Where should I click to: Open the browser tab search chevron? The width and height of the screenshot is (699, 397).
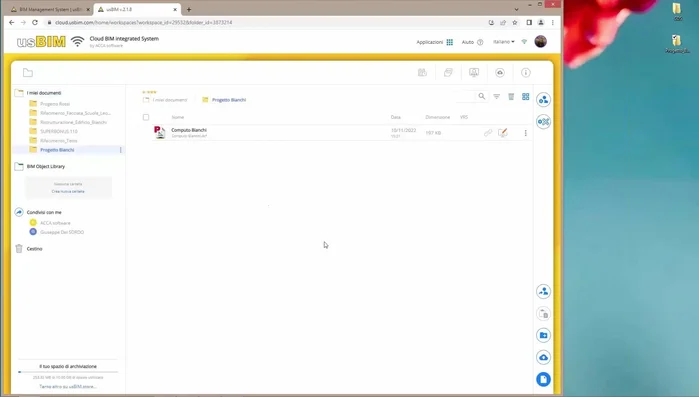point(516,9)
